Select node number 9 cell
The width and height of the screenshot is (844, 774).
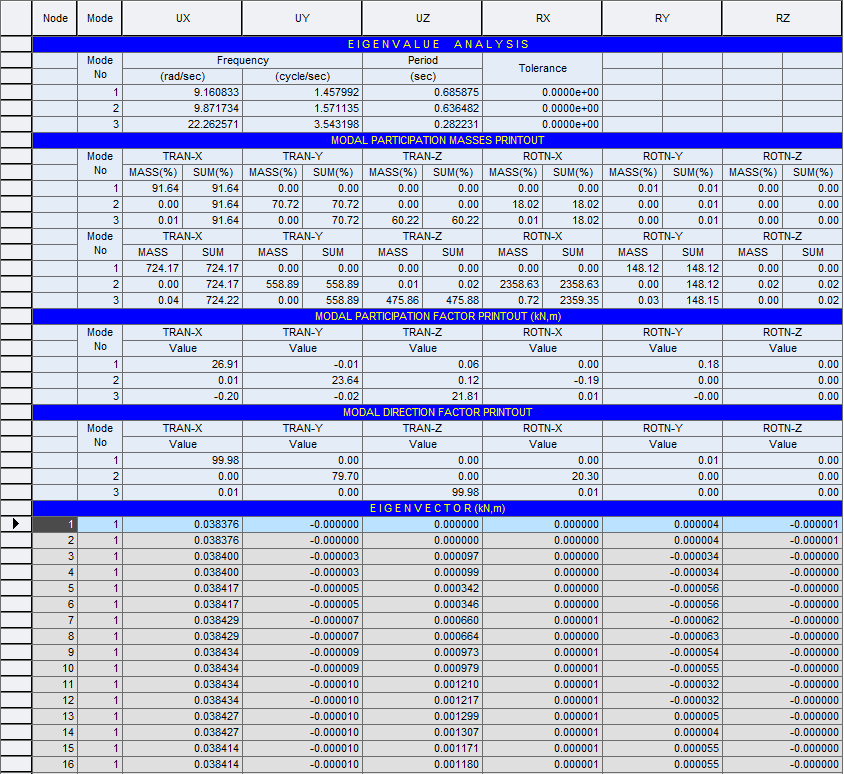click(55, 652)
